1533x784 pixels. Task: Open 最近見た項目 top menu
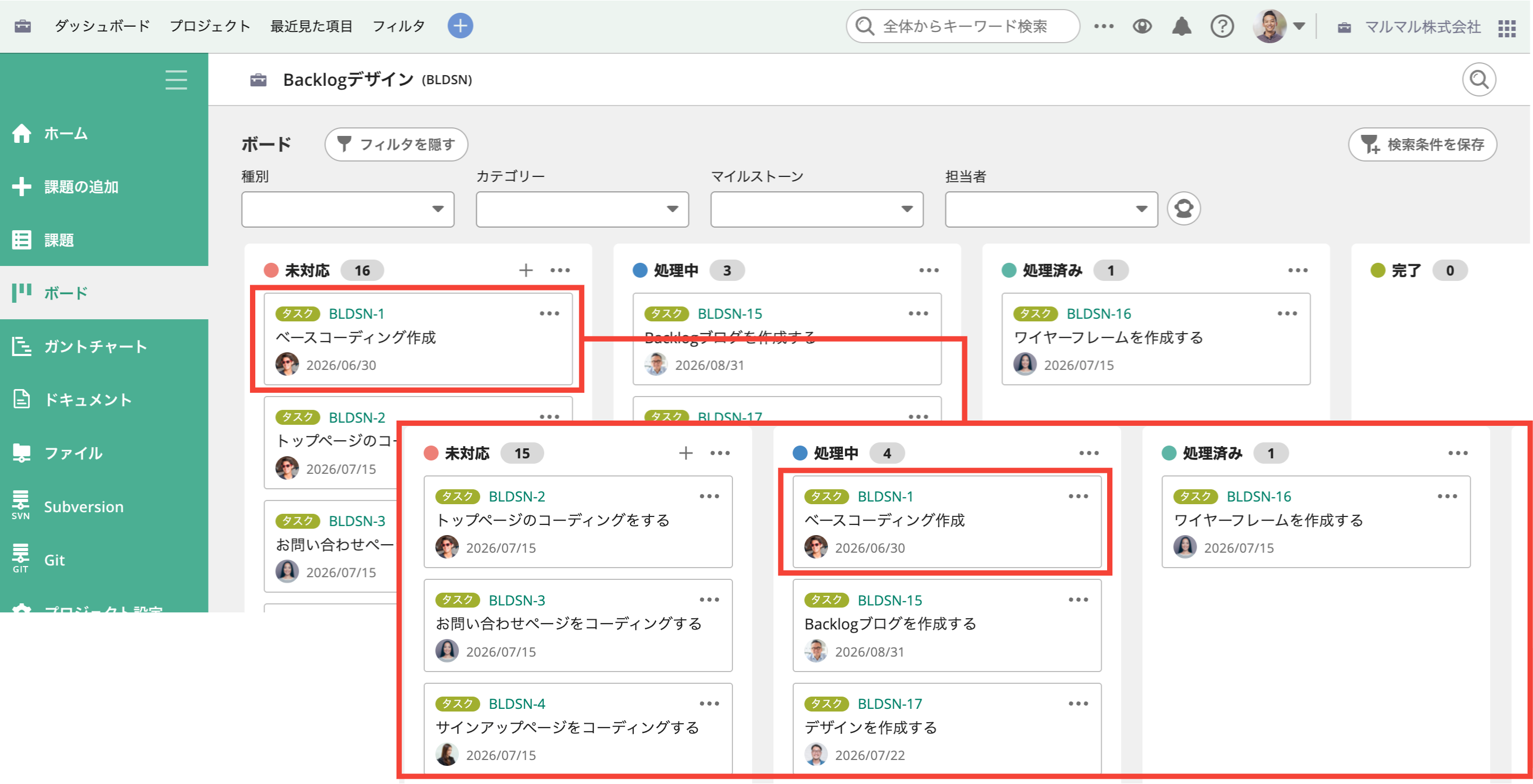click(311, 26)
